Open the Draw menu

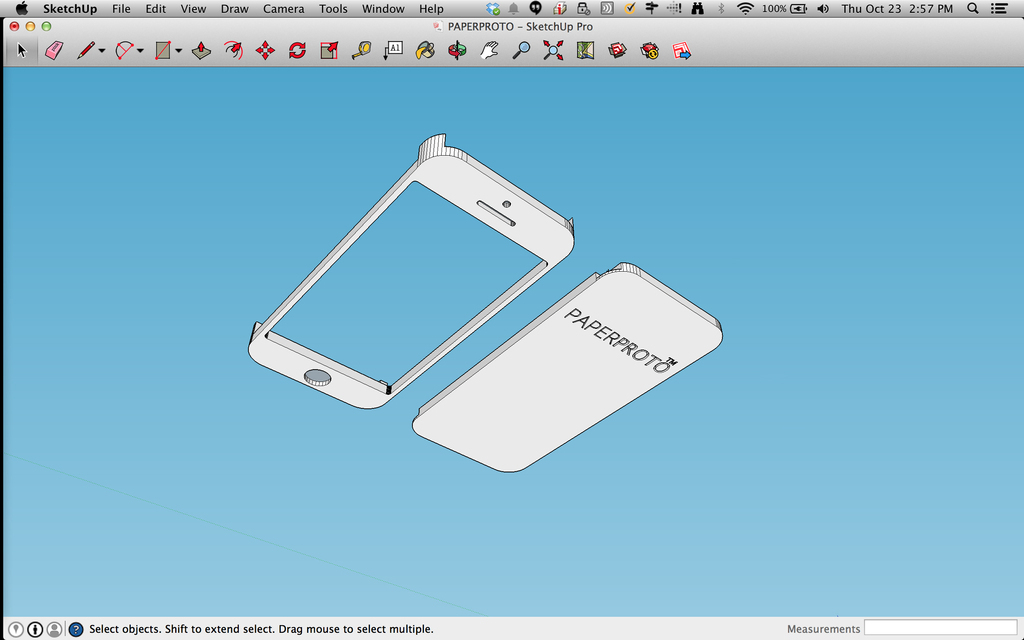234,9
